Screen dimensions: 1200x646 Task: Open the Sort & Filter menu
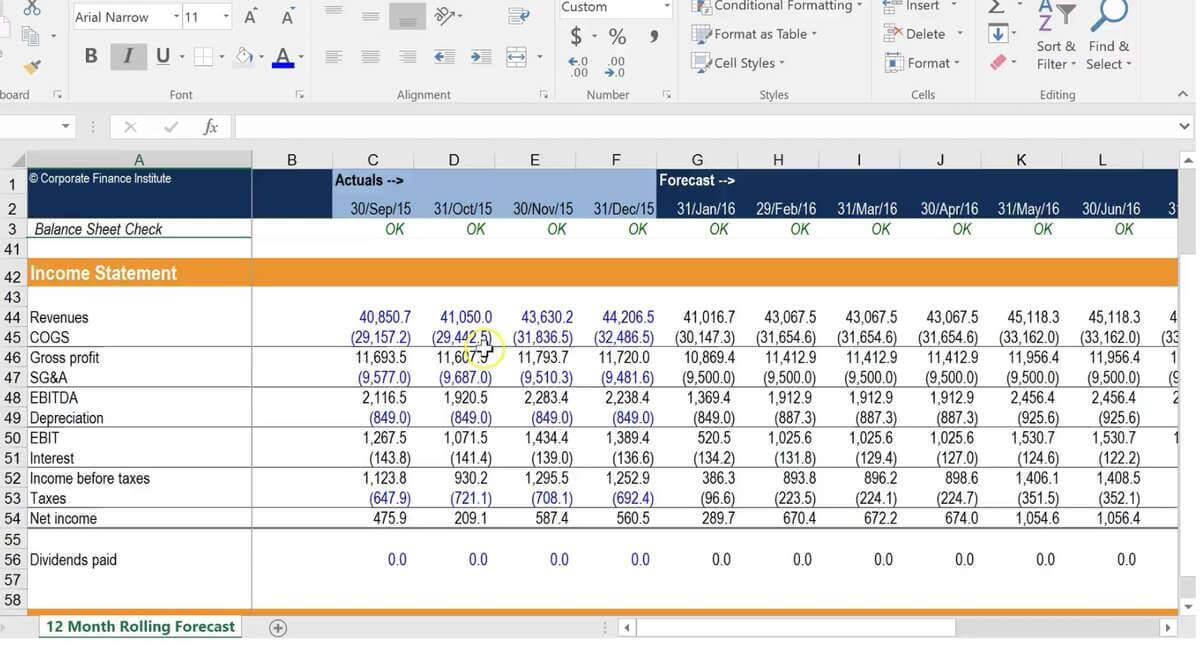(1056, 55)
